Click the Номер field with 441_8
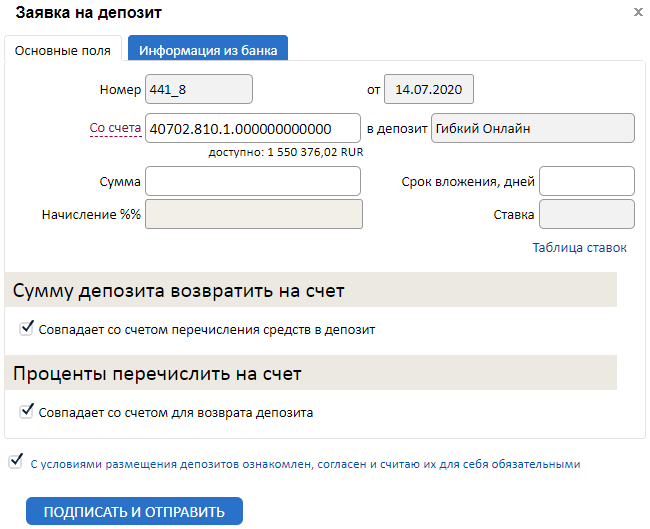Image resolution: width=650 pixels, height=529 pixels. click(x=199, y=90)
